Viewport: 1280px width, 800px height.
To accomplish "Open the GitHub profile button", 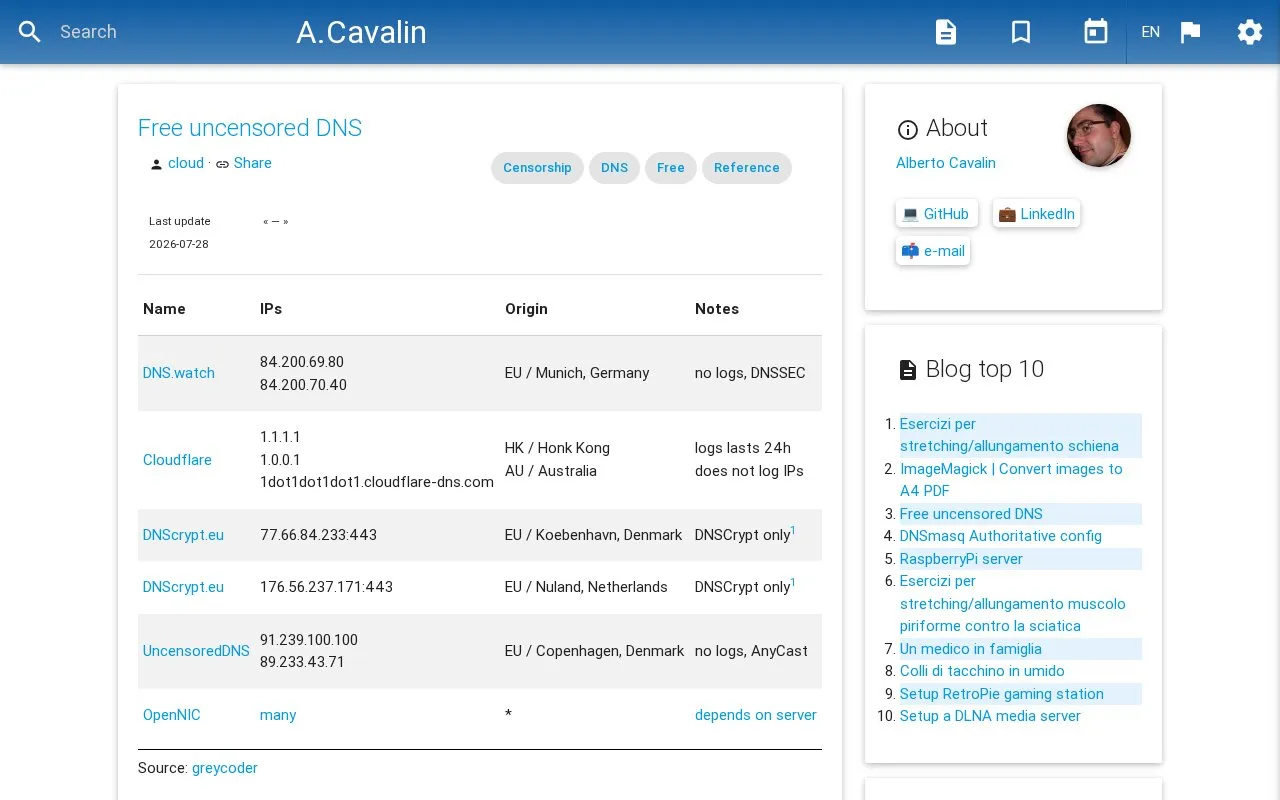I will 936,214.
